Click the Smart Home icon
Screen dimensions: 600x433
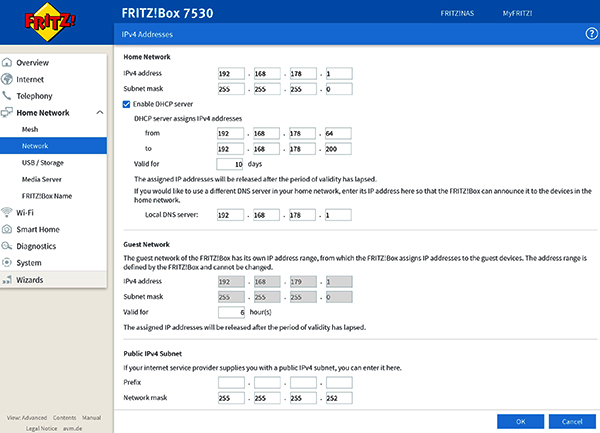tap(7, 229)
